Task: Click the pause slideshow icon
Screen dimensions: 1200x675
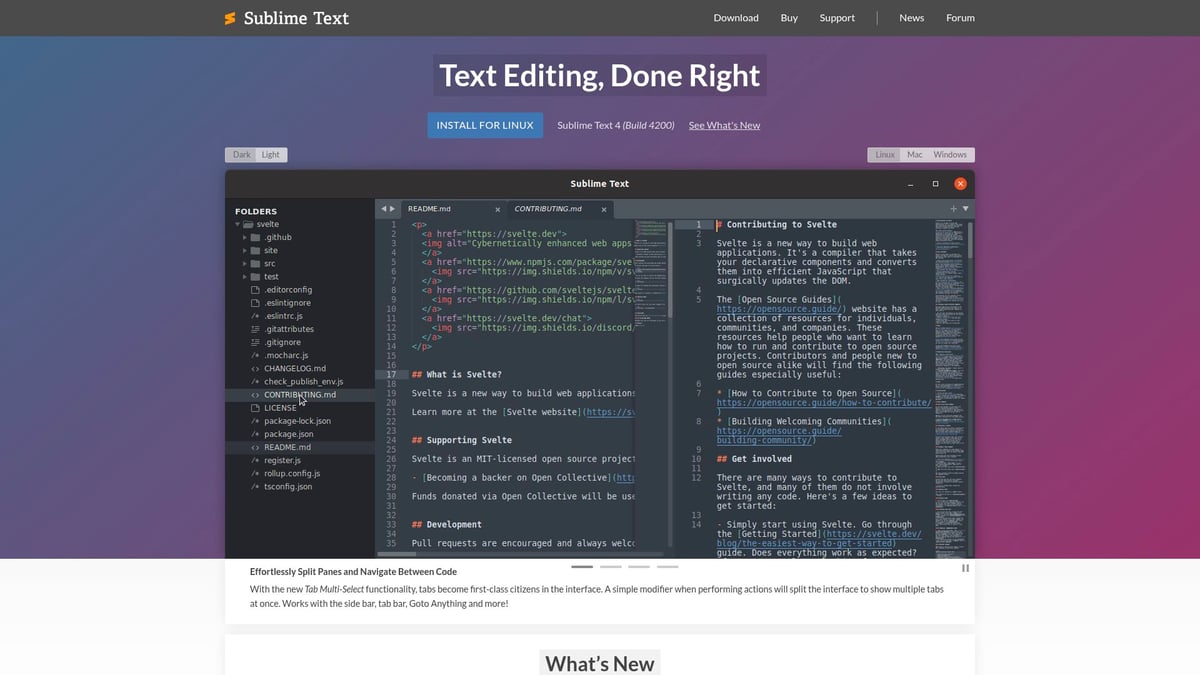Action: pyautogui.click(x=965, y=568)
